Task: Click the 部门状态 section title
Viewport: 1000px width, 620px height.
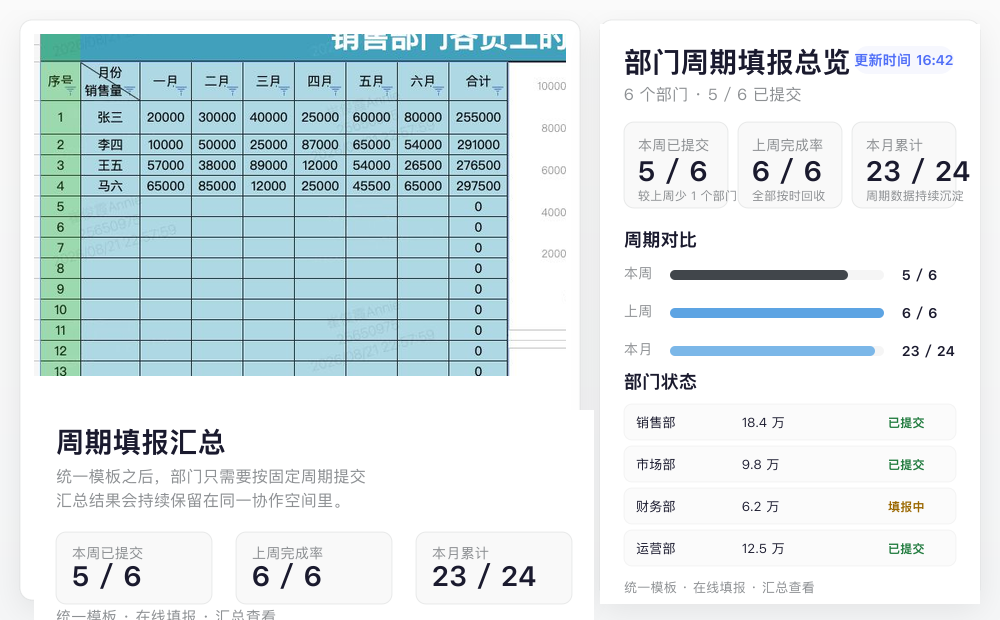Action: click(660, 382)
